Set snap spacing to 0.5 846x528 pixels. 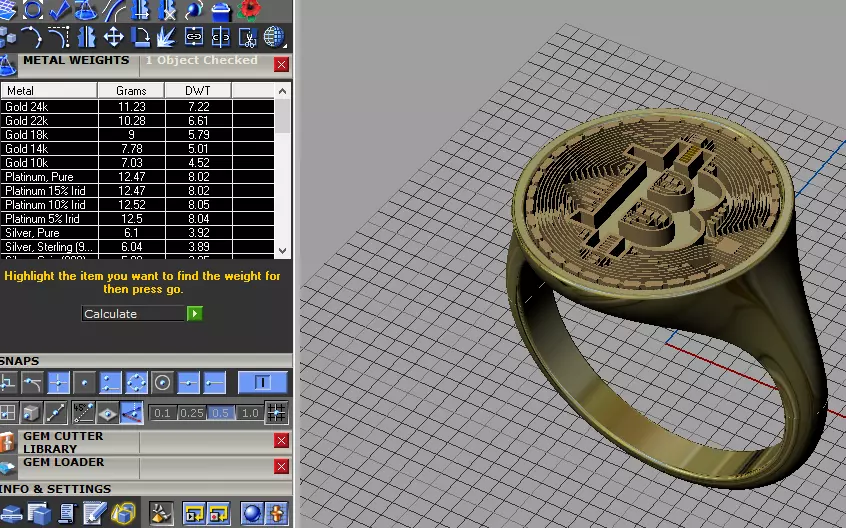[221, 413]
